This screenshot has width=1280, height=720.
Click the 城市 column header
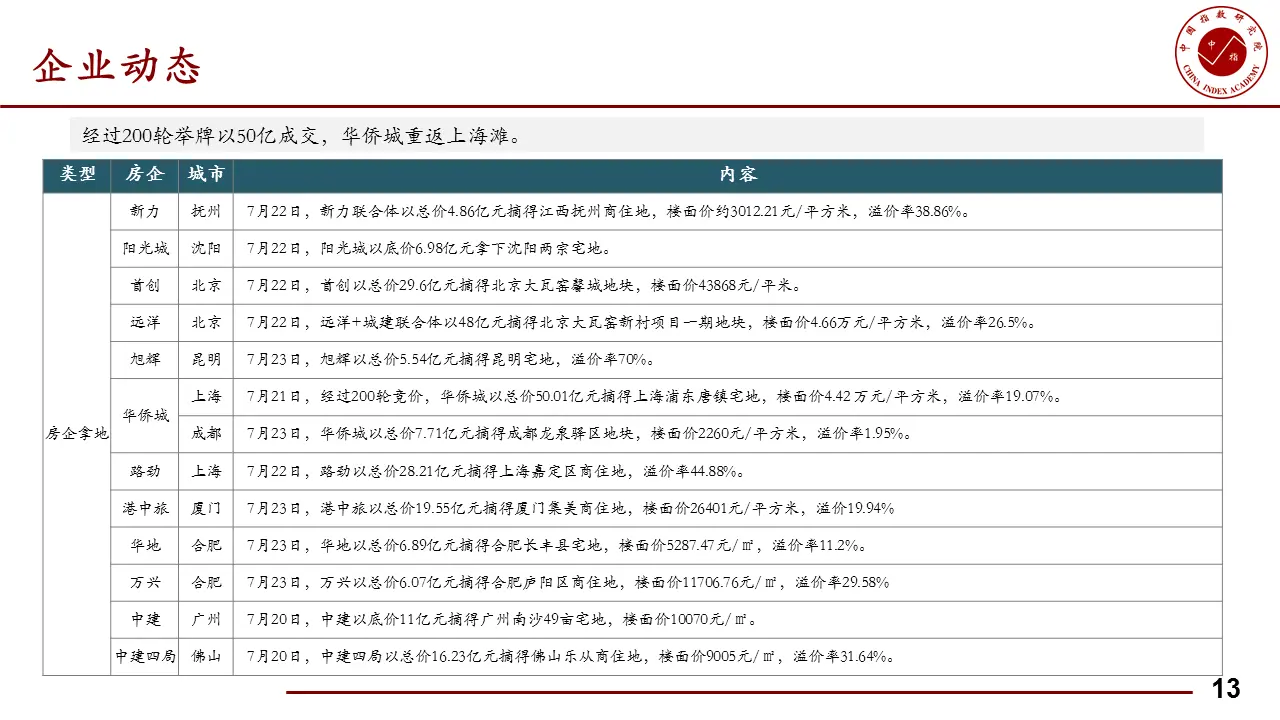coord(206,174)
